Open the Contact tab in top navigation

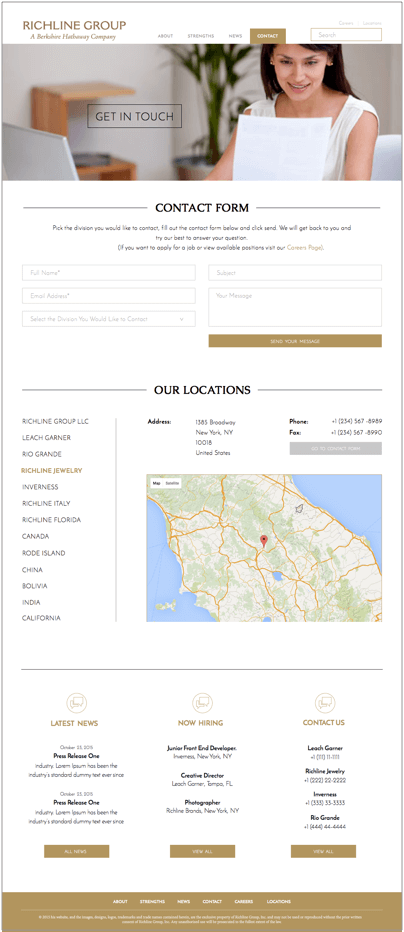(267, 36)
